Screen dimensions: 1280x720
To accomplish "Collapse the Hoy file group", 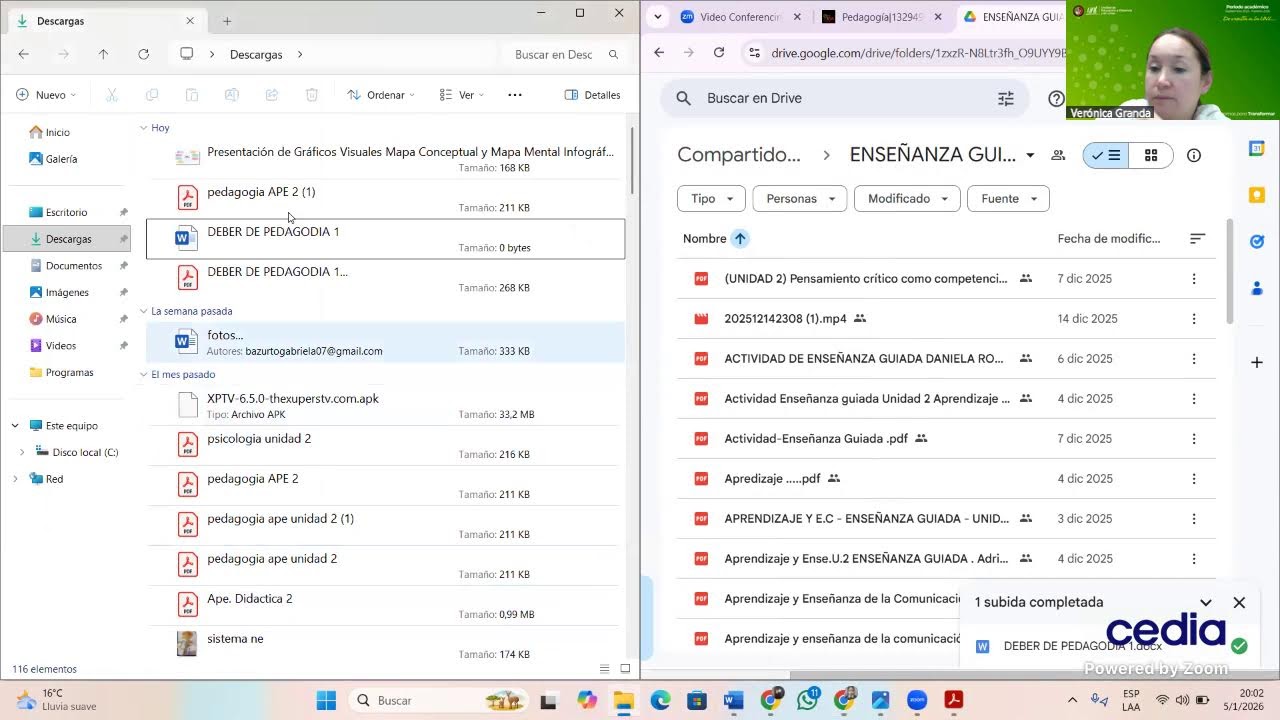I will [x=143, y=128].
